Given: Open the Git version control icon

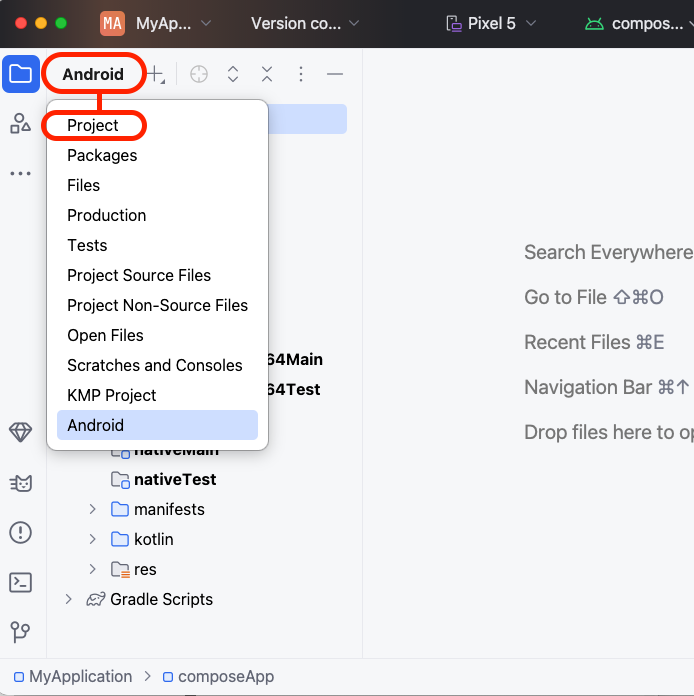Looking at the screenshot, I should tap(20, 632).
